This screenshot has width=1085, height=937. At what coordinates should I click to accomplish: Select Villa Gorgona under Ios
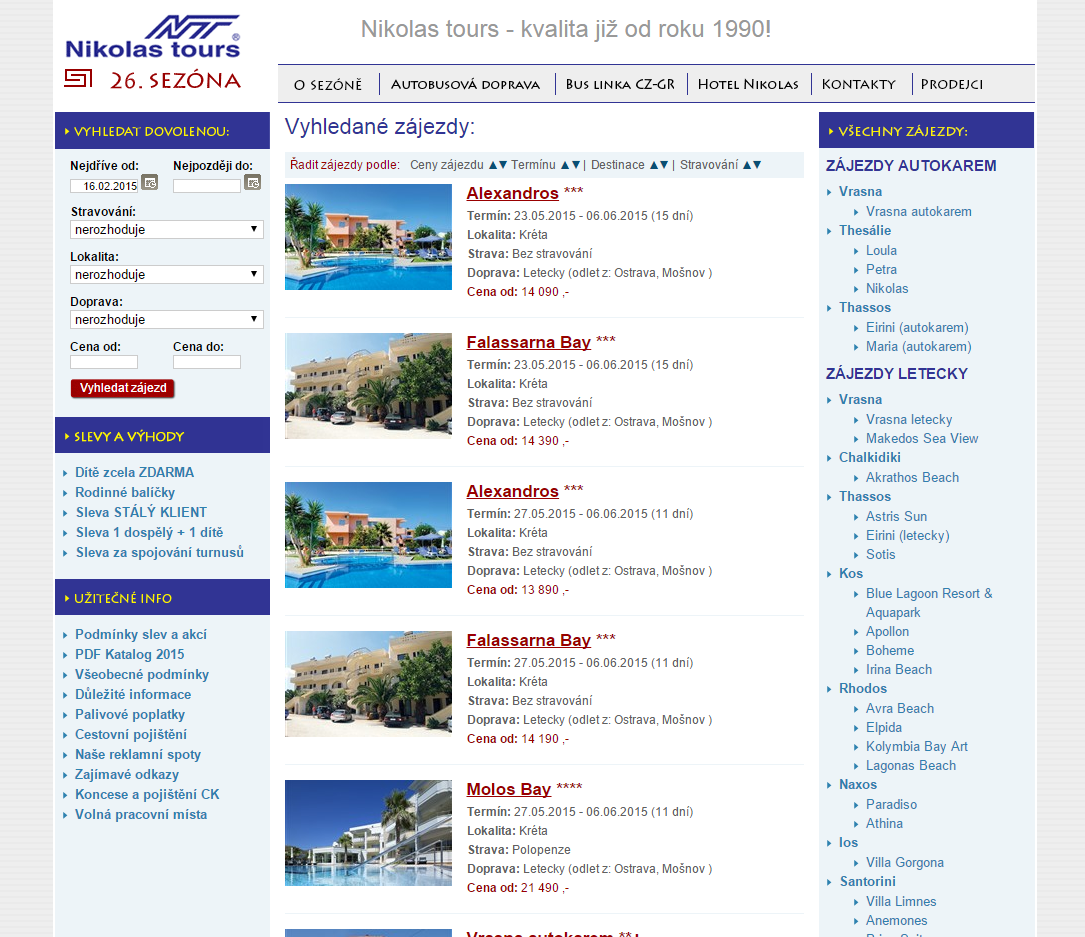pyautogui.click(x=904, y=863)
